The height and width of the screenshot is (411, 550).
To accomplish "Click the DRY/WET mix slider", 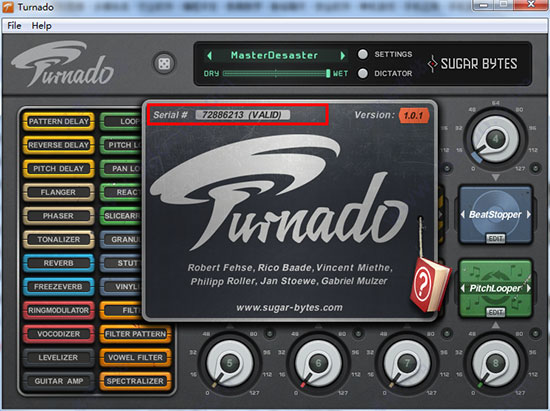I will 276,73.
